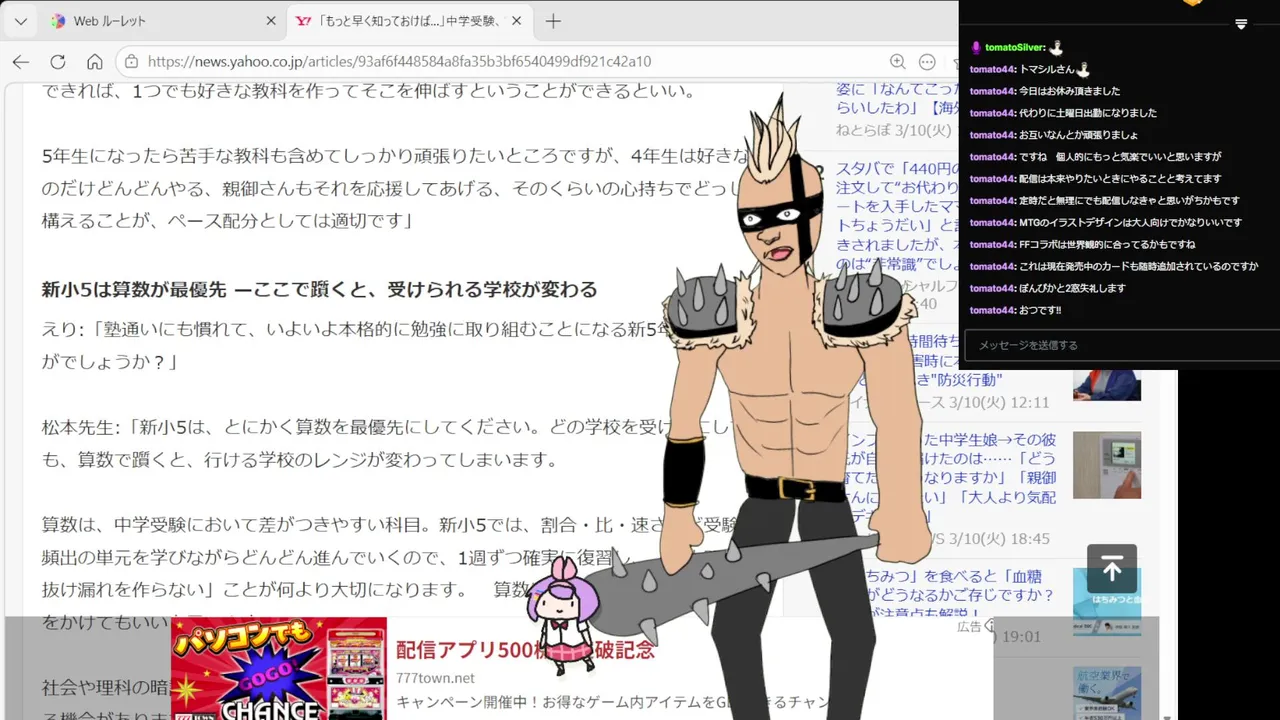
Task: Open the 配信アプリ500 記念 ad headline
Action: tap(526, 650)
